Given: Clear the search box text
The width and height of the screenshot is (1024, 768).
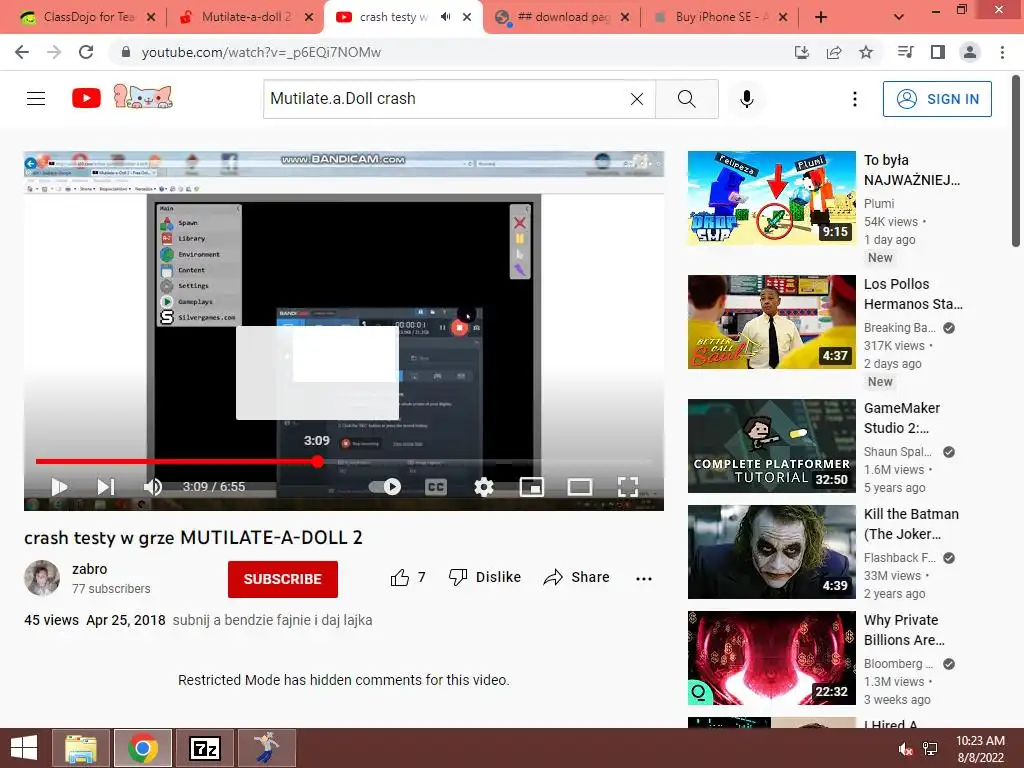Looking at the screenshot, I should [x=637, y=99].
